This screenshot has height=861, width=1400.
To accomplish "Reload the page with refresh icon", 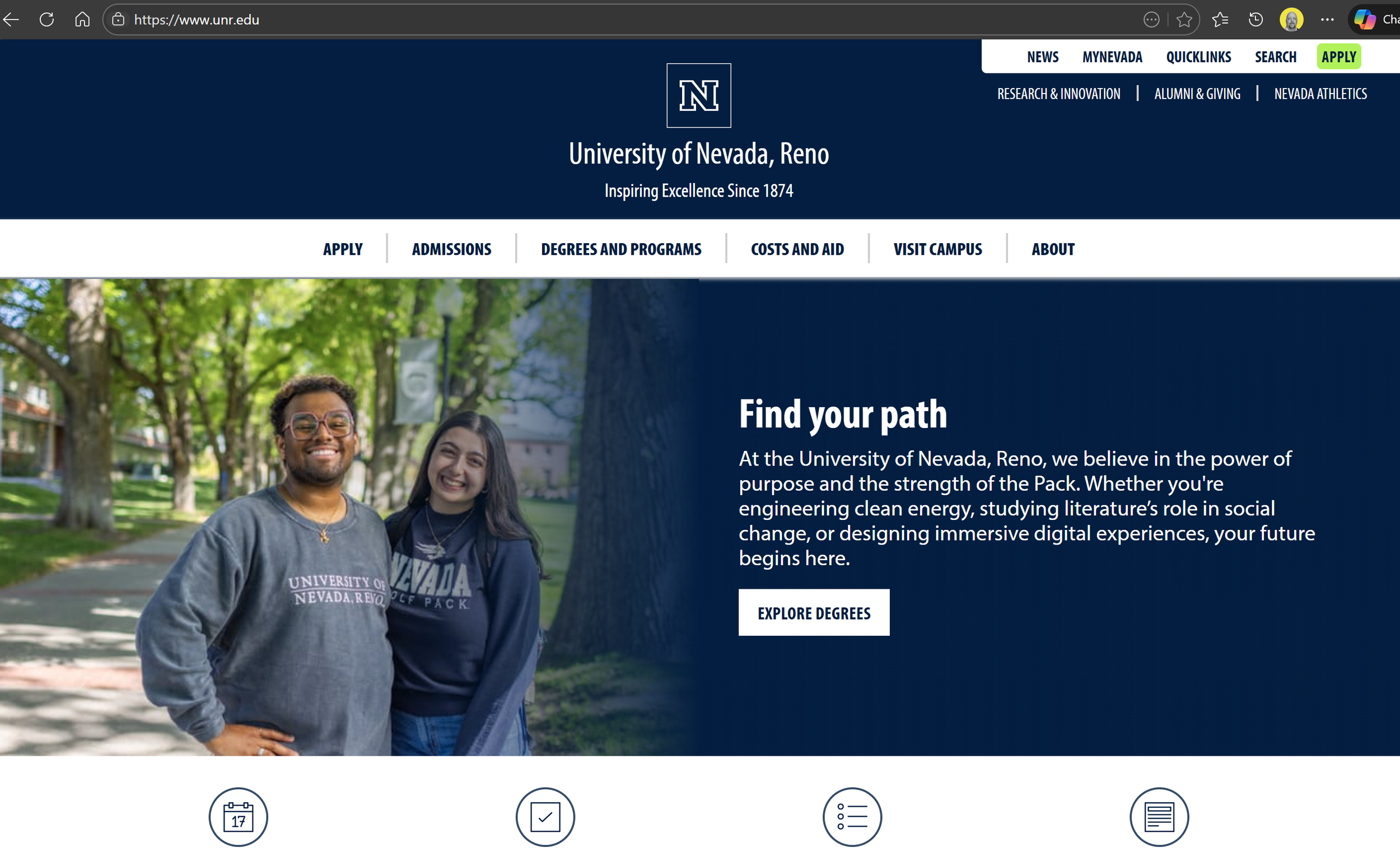I will pyautogui.click(x=46, y=20).
